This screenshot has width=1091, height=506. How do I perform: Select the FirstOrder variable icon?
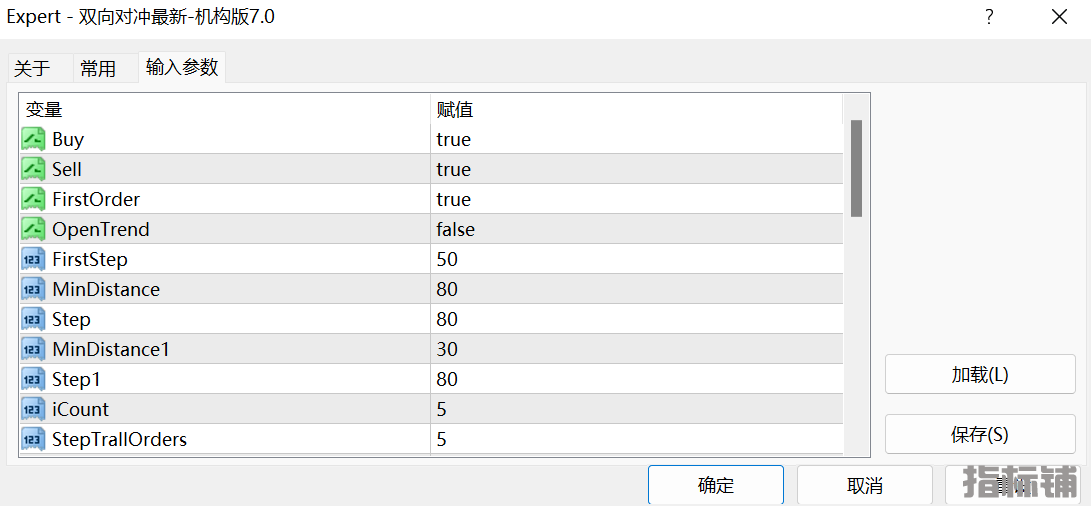pos(33,199)
